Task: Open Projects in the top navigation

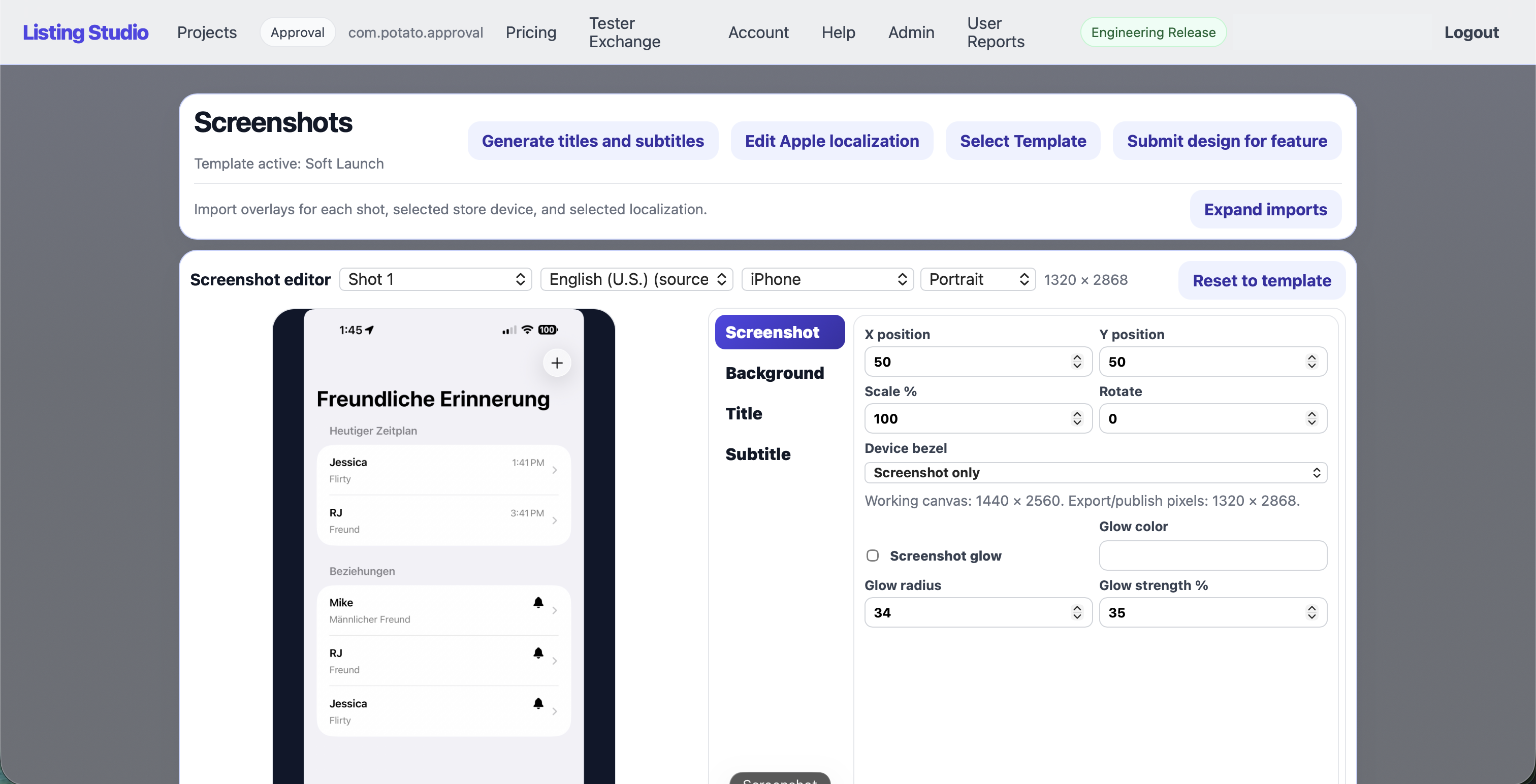Action: pos(206,32)
